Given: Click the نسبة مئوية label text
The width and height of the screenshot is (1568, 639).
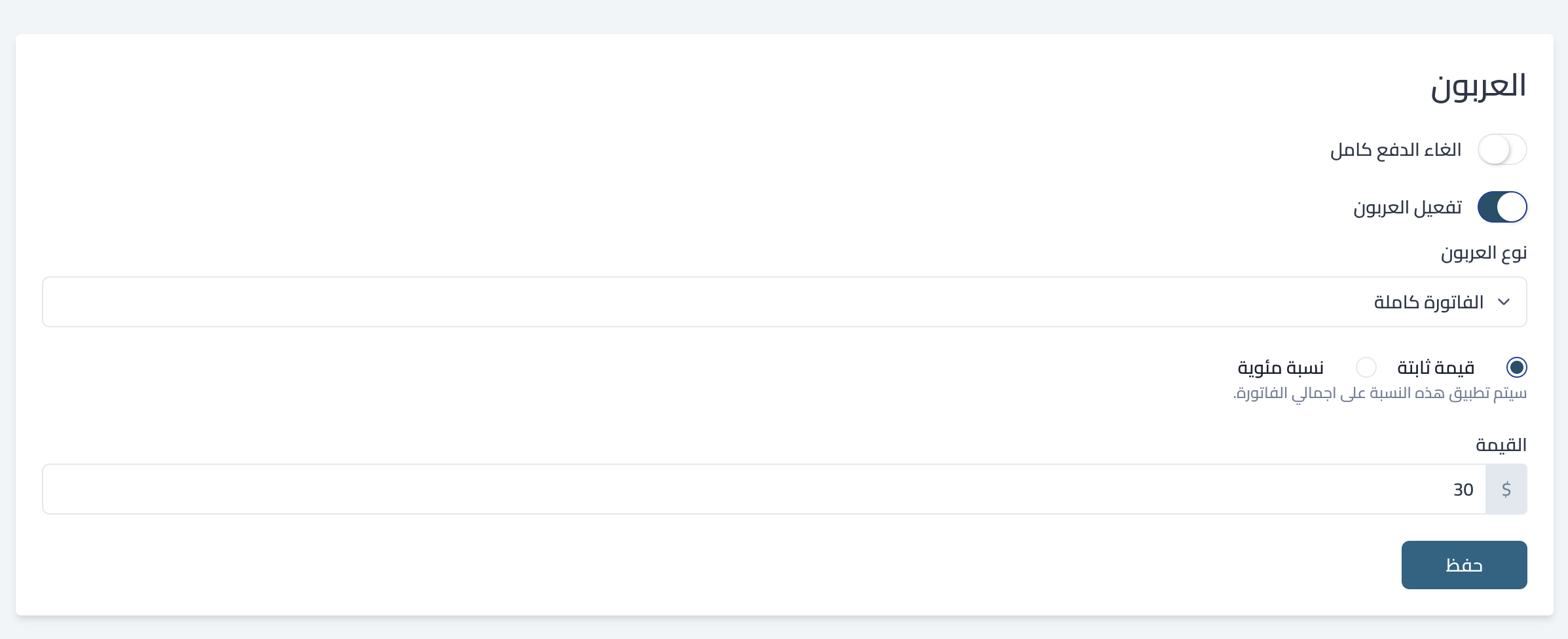Looking at the screenshot, I should pos(1280,368).
